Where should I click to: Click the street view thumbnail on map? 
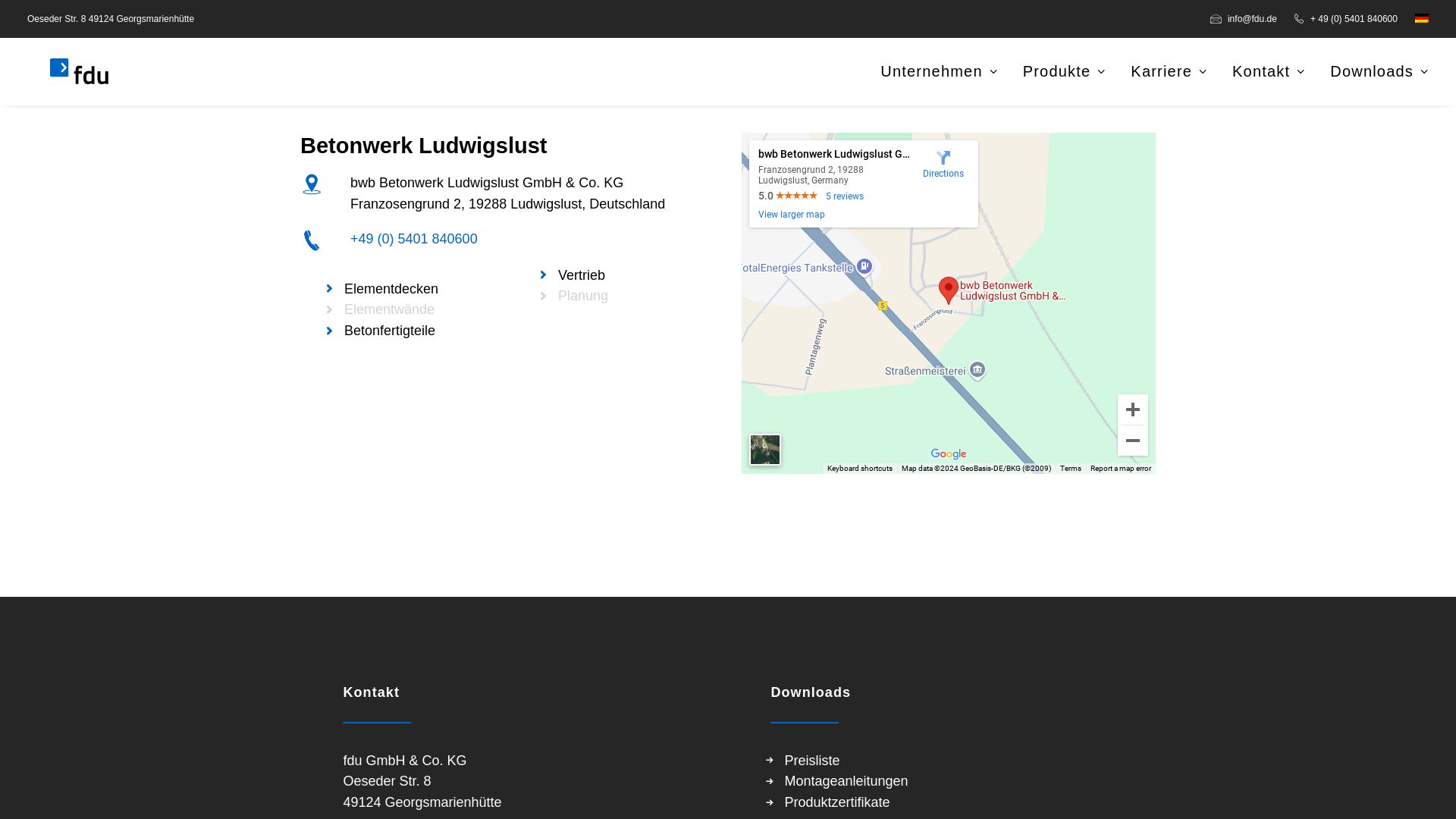(764, 449)
